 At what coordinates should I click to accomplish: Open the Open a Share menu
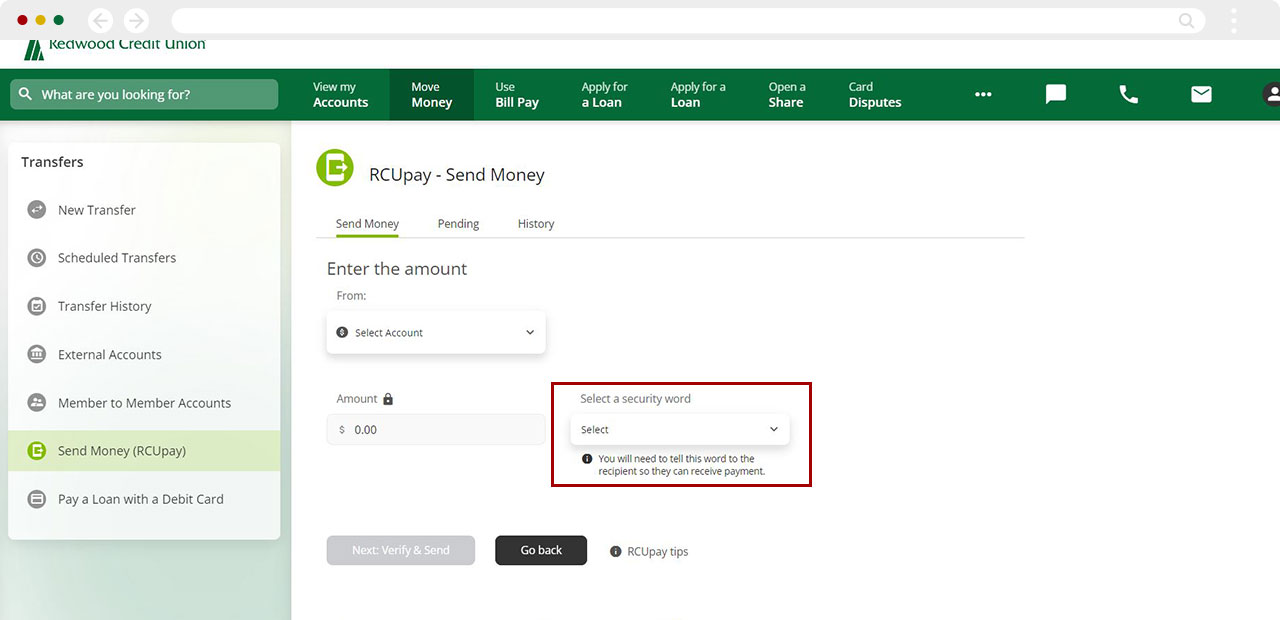pyautogui.click(x=787, y=95)
